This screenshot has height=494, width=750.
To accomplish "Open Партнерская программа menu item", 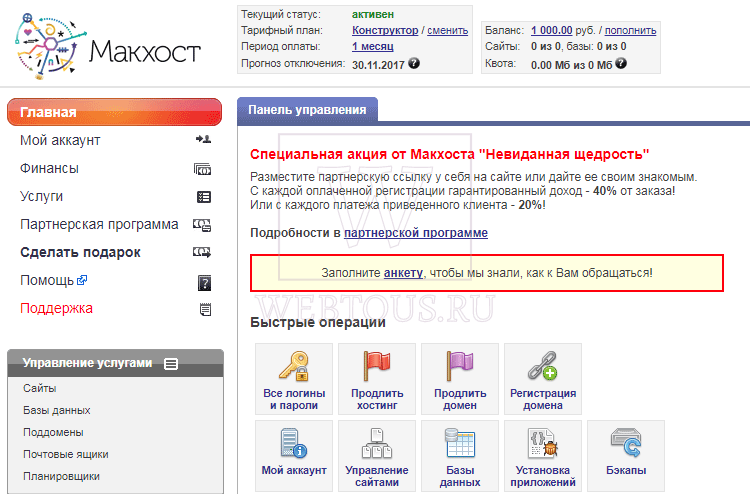I will click(x=99, y=224).
